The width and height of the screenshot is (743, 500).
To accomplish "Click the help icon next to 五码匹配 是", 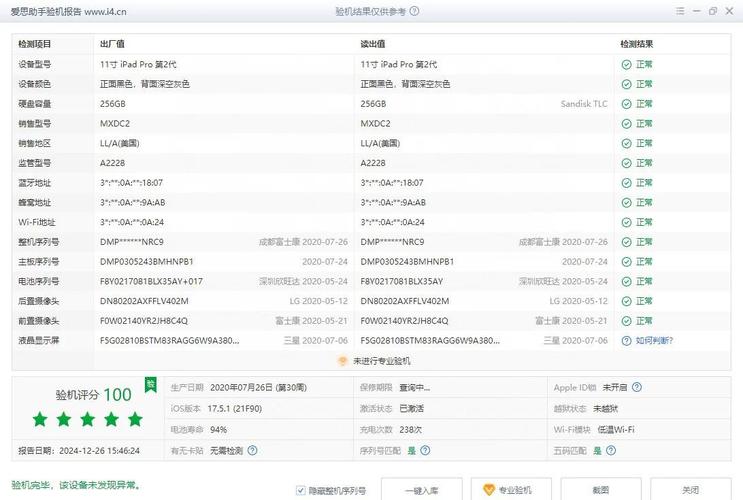I will click(611, 450).
